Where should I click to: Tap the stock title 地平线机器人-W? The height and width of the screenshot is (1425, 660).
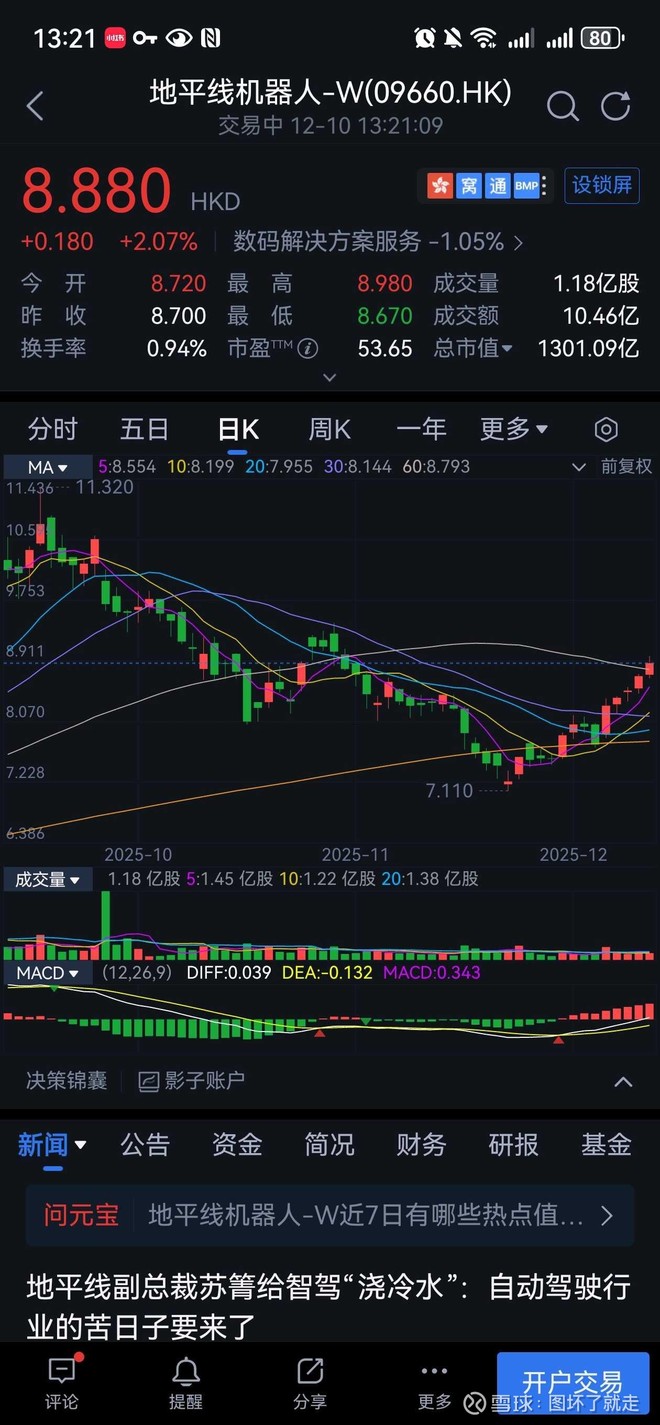click(330, 93)
